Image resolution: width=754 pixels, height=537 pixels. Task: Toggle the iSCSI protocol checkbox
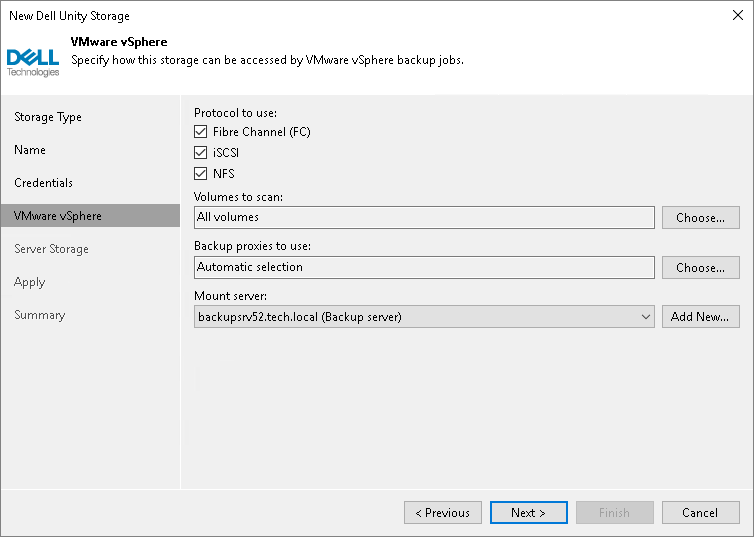pos(201,153)
